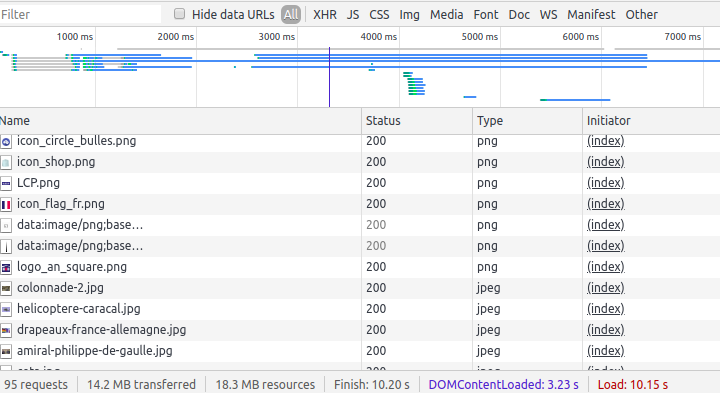Click the 4000 ms timeline label
Viewport: 720px width, 393px height.
click(x=378, y=37)
